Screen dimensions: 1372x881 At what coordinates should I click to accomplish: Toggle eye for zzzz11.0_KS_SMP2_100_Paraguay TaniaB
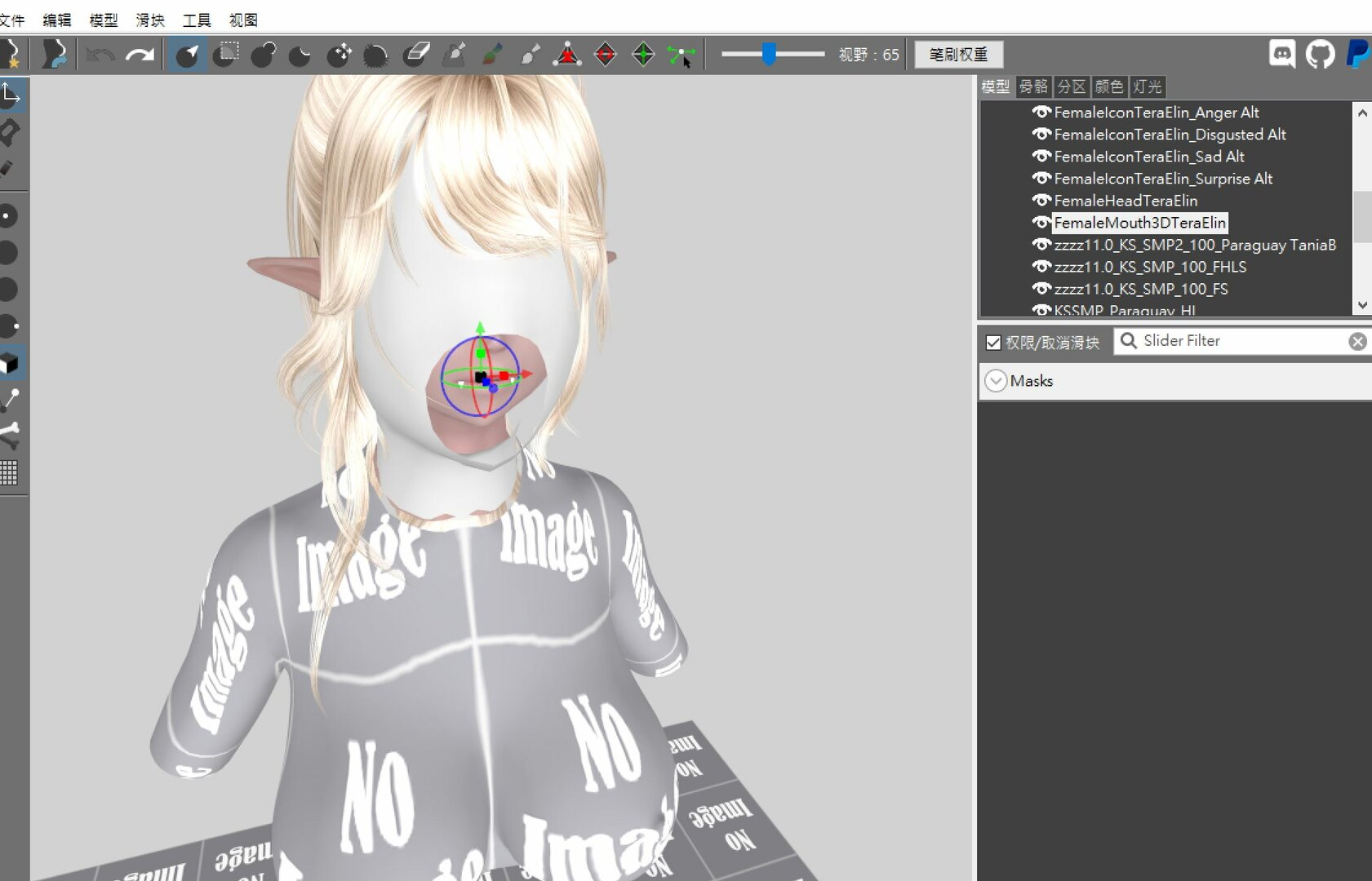pyautogui.click(x=1041, y=244)
